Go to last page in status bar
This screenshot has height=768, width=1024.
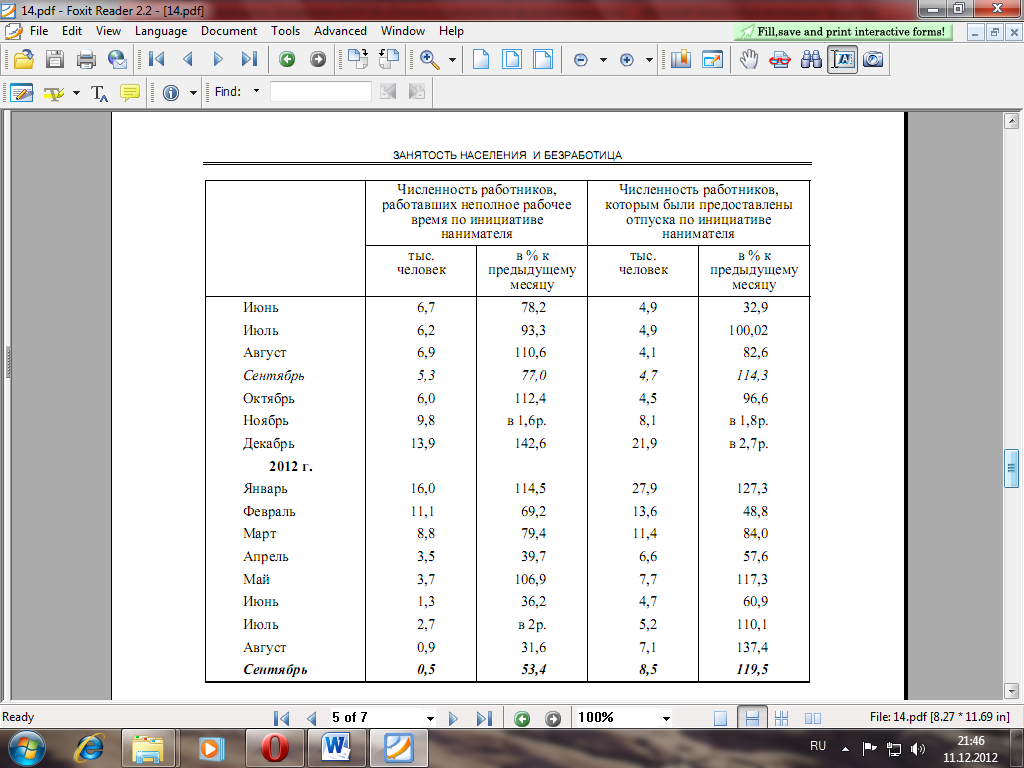click(x=484, y=718)
